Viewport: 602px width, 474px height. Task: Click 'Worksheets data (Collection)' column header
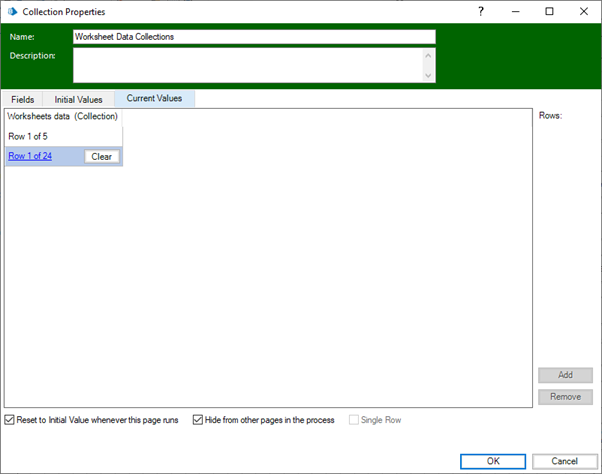tap(63, 116)
